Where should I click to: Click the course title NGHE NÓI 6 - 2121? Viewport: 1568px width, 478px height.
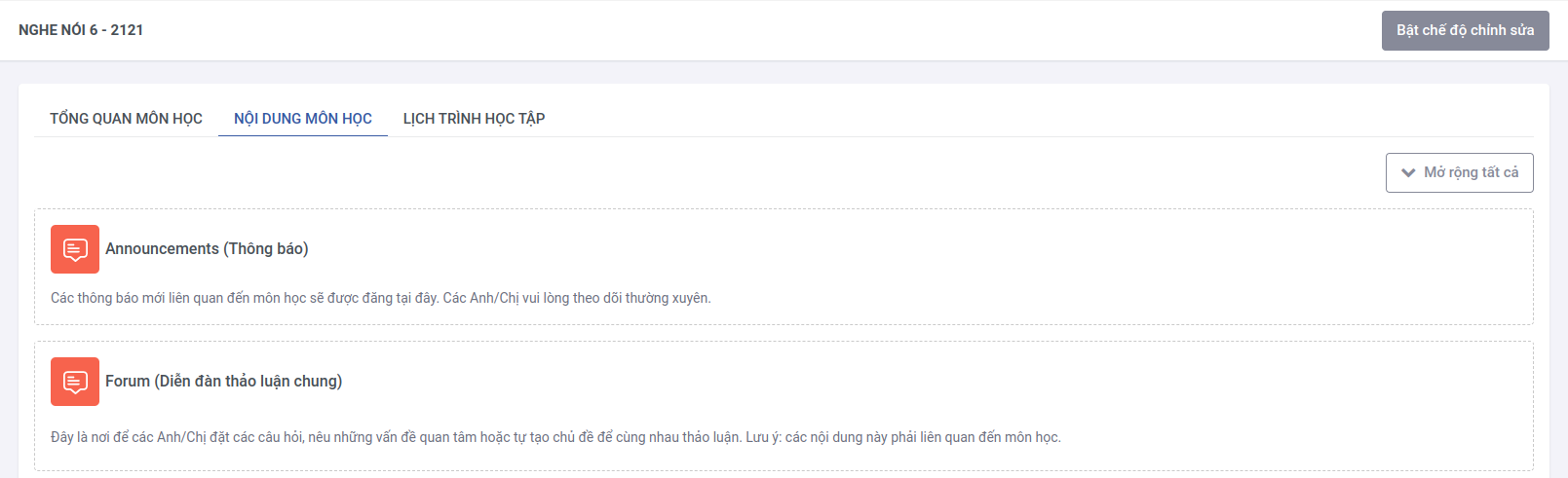[x=81, y=30]
